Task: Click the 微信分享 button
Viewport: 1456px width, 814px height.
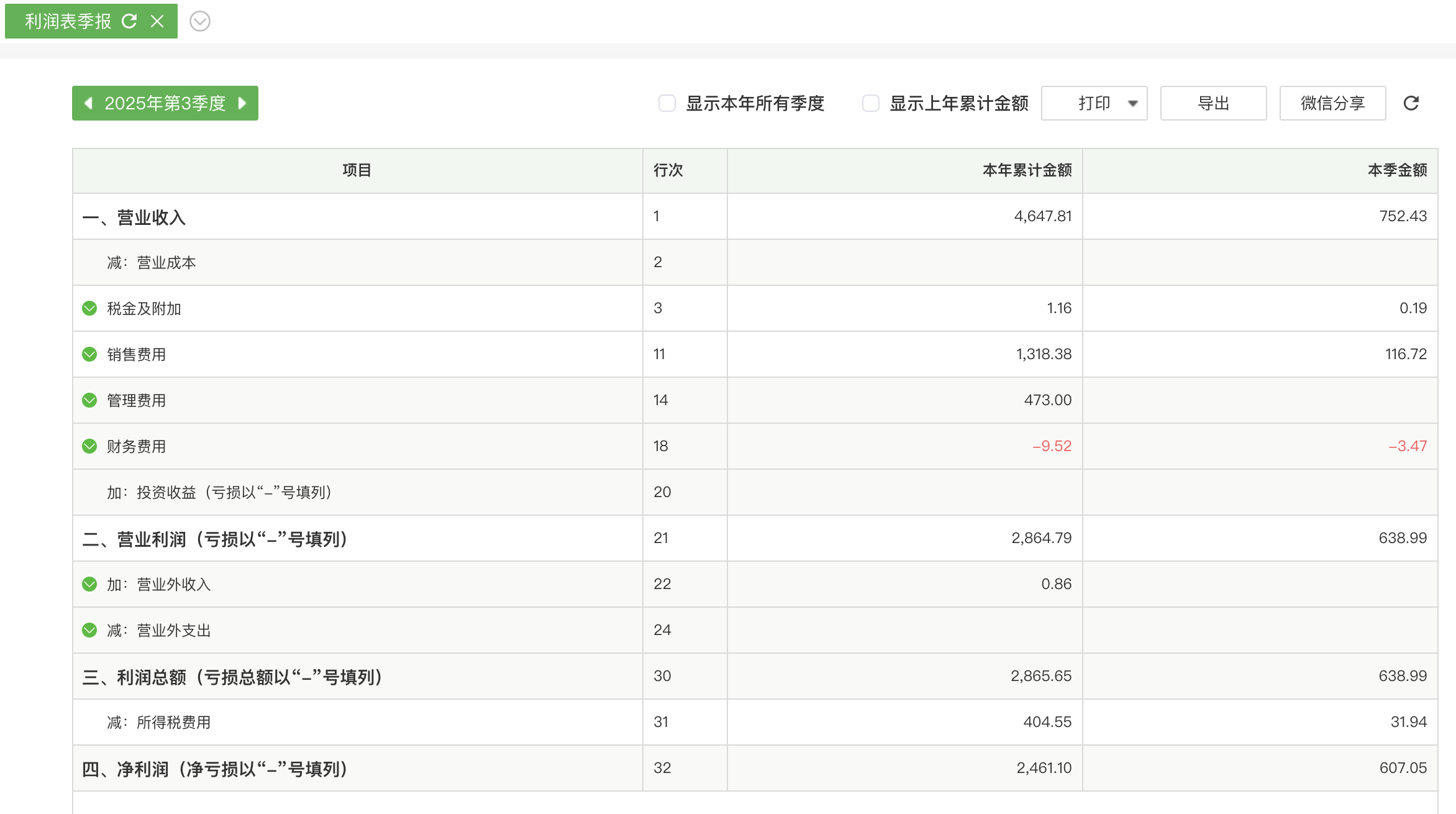Action: (x=1332, y=103)
